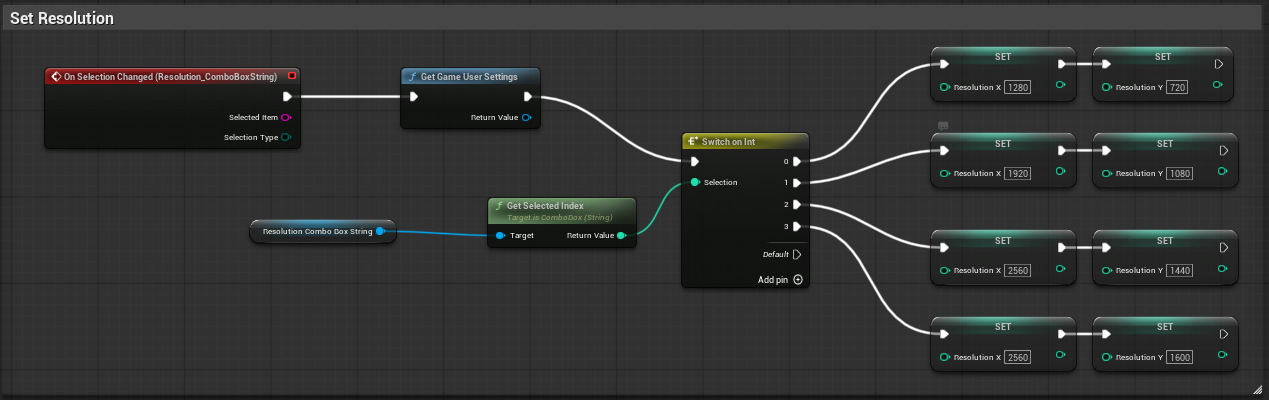Click exec input pin of SET Resolution X 1280
Image resolution: width=1269 pixels, height=400 pixels.
pos(944,64)
